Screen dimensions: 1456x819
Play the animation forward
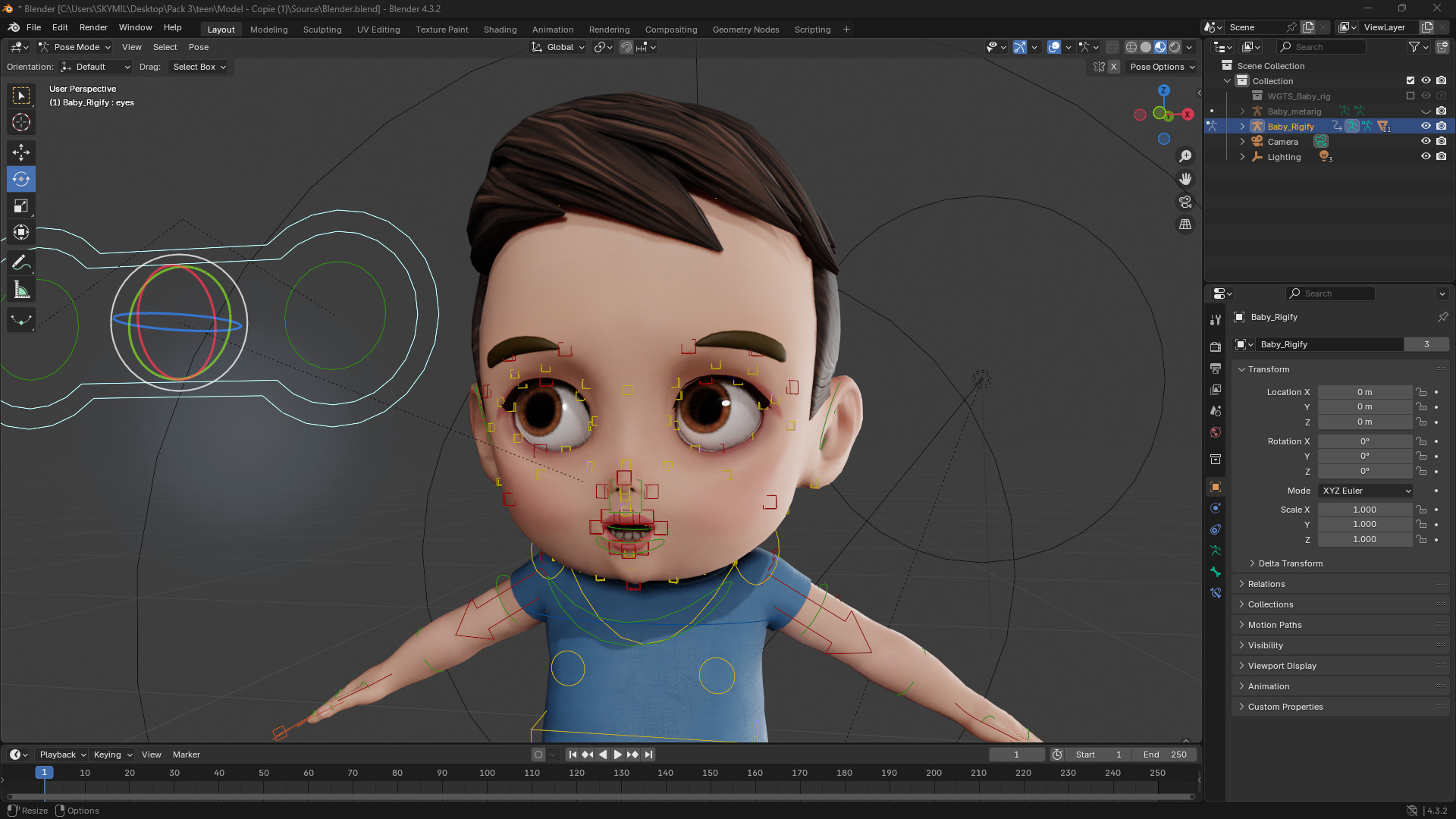pyautogui.click(x=617, y=755)
